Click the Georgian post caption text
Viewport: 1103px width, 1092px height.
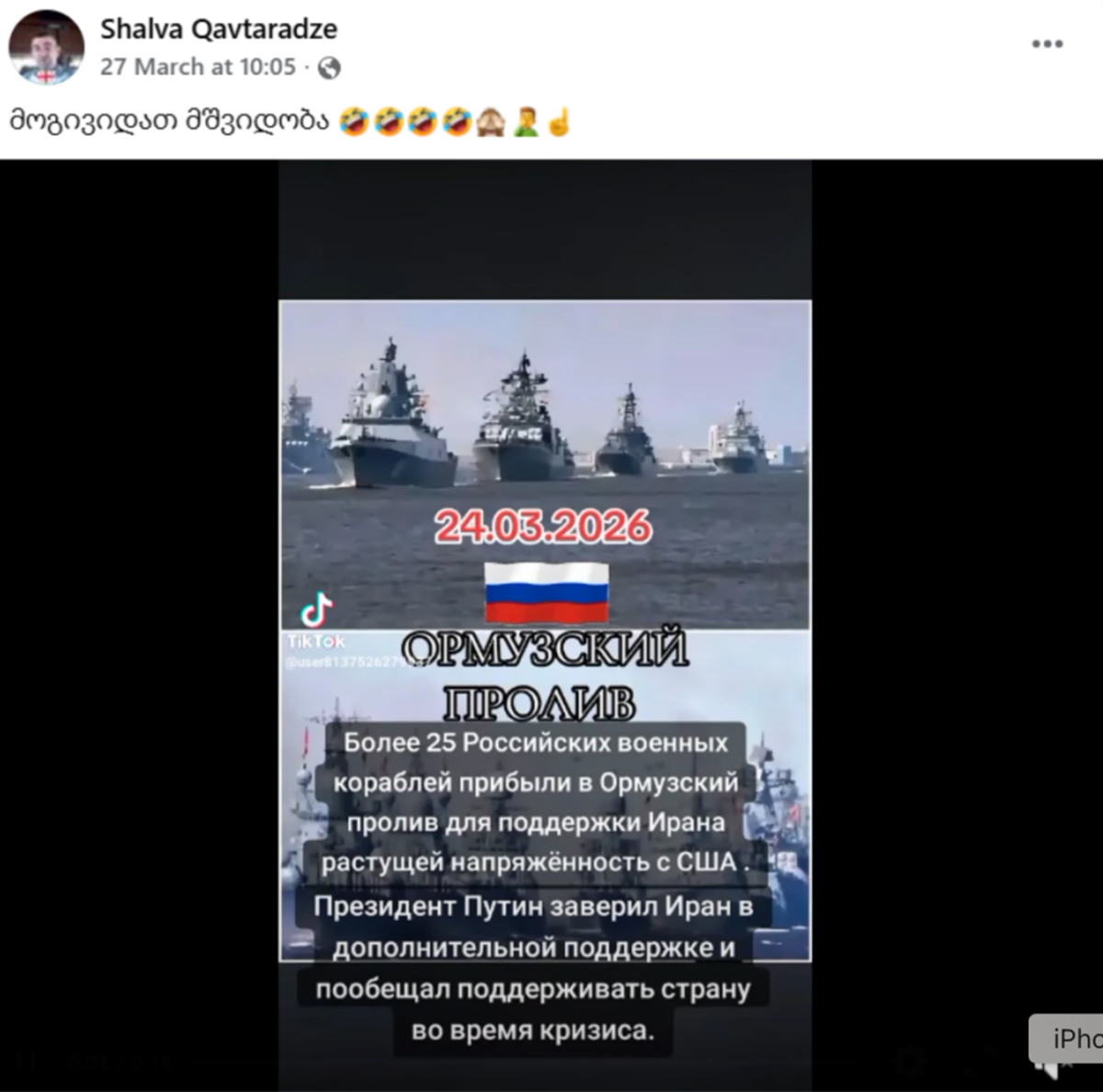pyautogui.click(x=169, y=120)
